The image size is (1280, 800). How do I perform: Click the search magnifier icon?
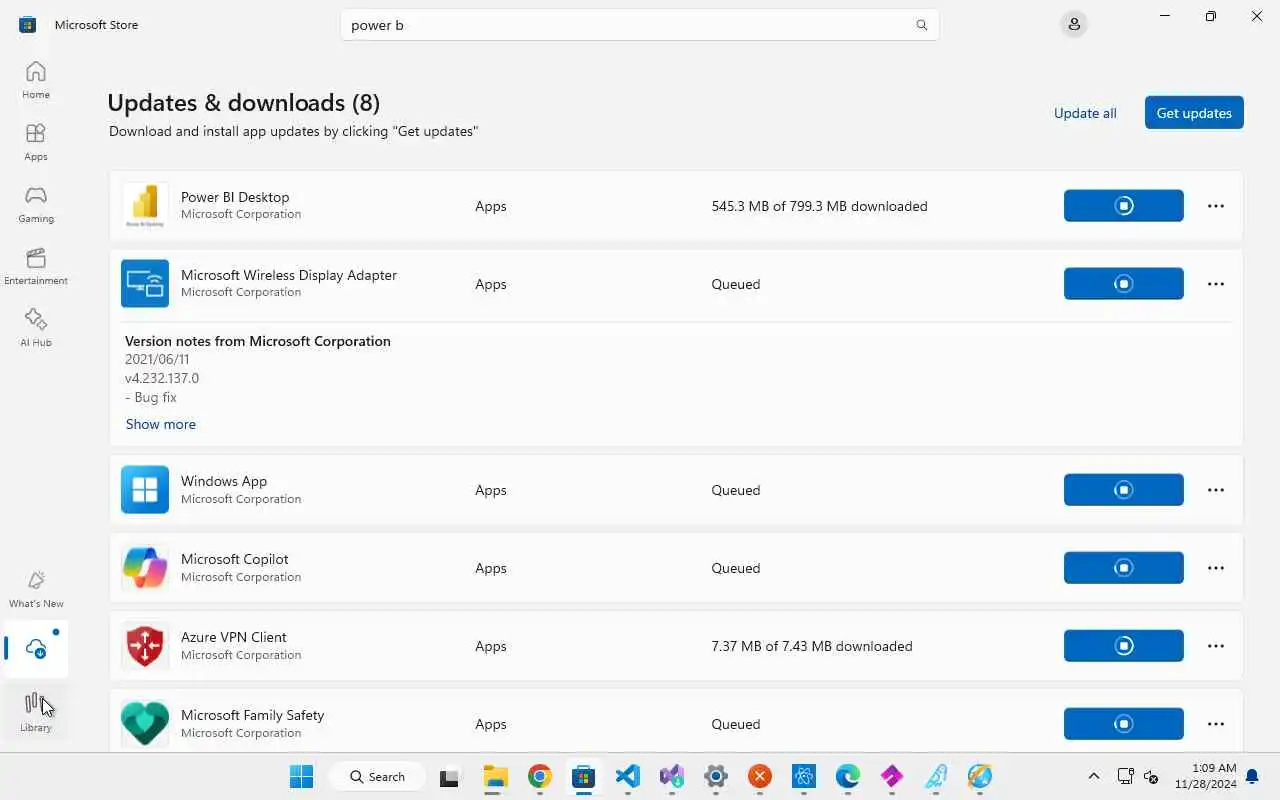pos(922,25)
